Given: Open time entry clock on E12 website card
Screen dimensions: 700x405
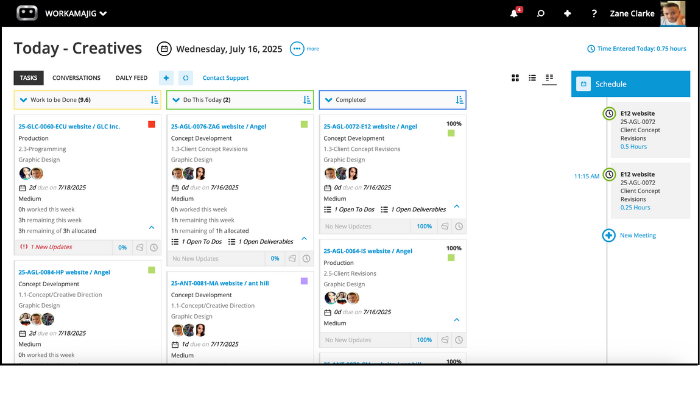Looking at the screenshot, I should [459, 226].
